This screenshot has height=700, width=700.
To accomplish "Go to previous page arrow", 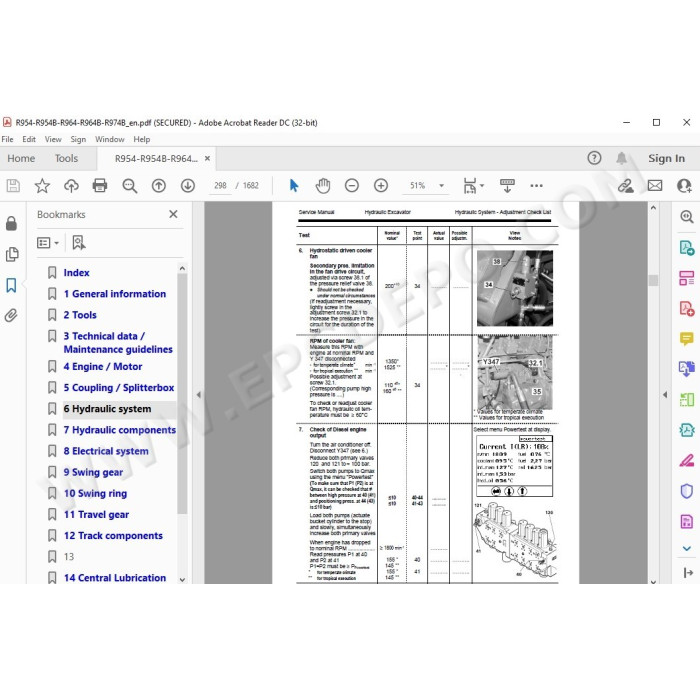I will tap(158, 185).
